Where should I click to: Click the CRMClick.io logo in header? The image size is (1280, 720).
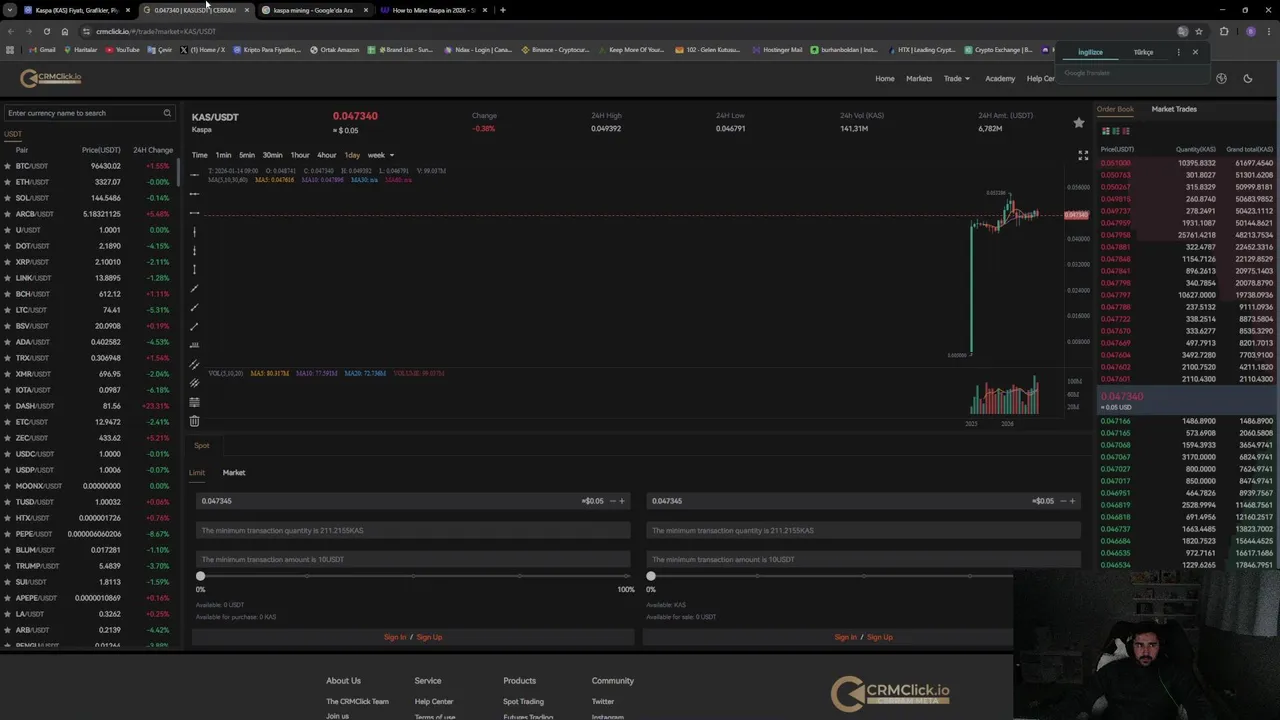[51, 78]
